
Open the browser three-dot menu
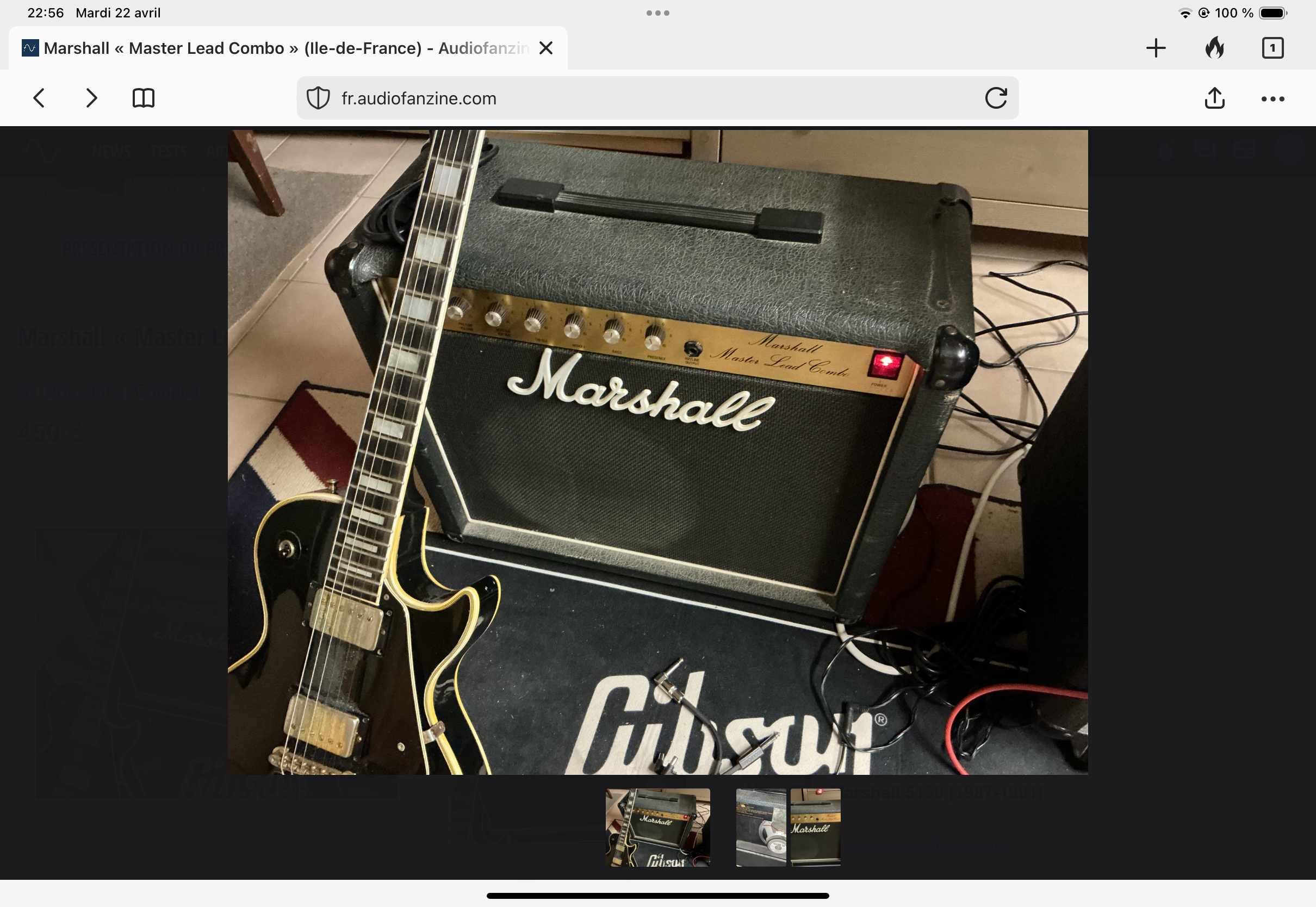pyautogui.click(x=1273, y=99)
